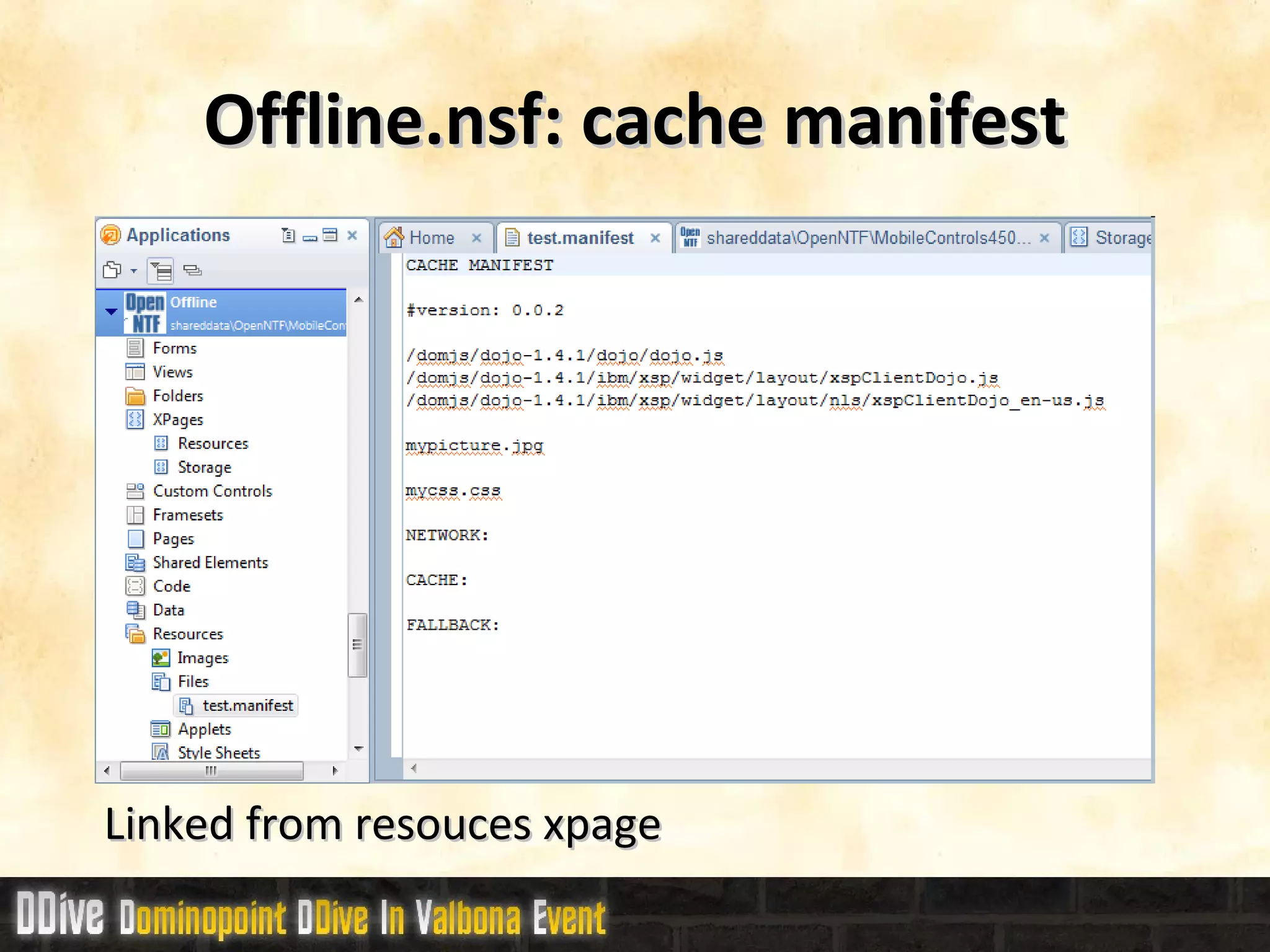Maximize the Applications panel

coord(331,235)
